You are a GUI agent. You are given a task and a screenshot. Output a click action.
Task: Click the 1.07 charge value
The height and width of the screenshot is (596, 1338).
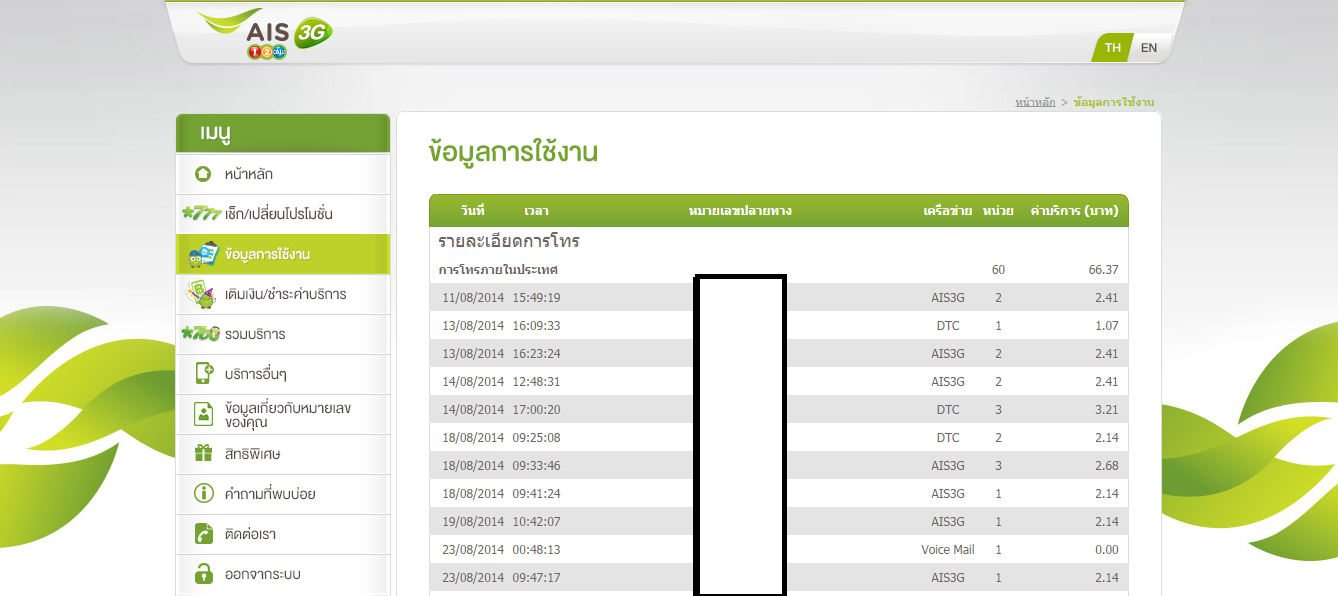tap(1106, 326)
